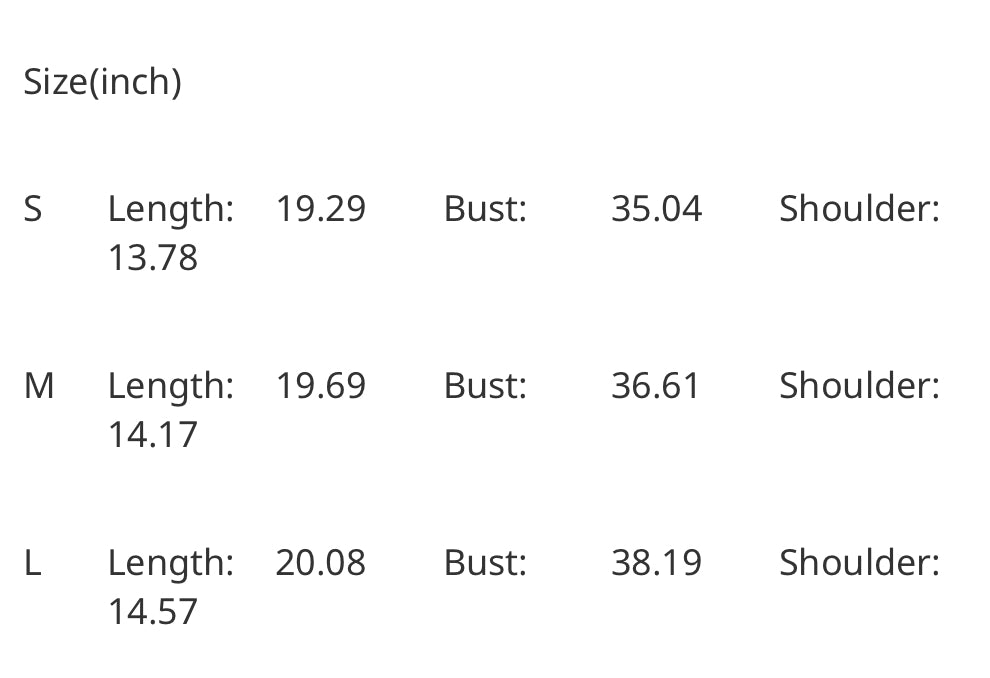The image size is (990, 678).
Task: Click the 38.19 bust value
Action: tap(656, 563)
